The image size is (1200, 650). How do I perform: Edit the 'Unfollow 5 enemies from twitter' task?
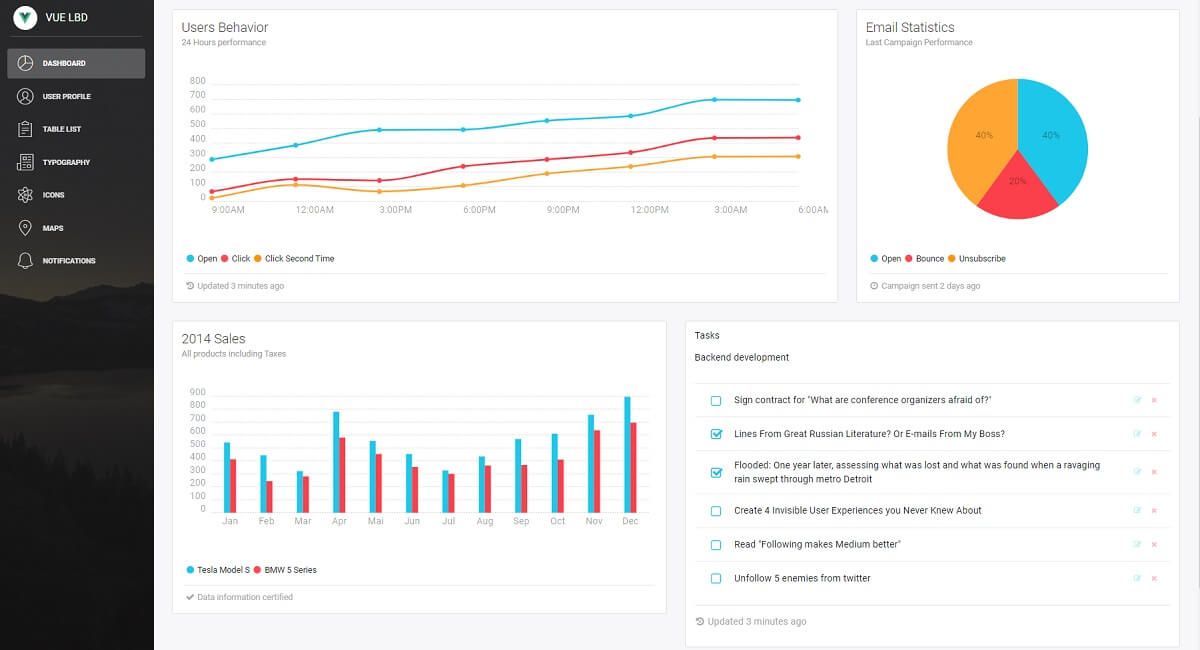(x=1137, y=578)
